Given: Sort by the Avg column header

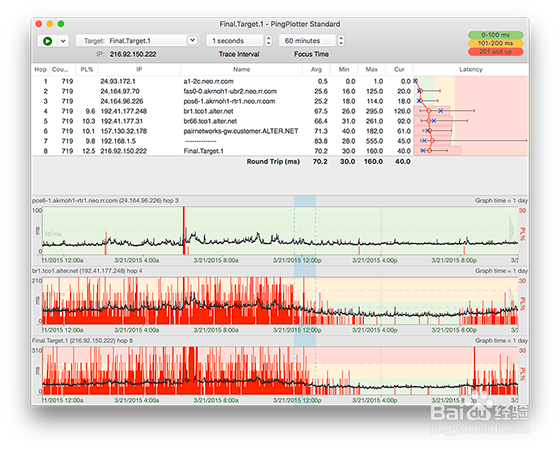Looking at the screenshot, I should click(x=316, y=69).
